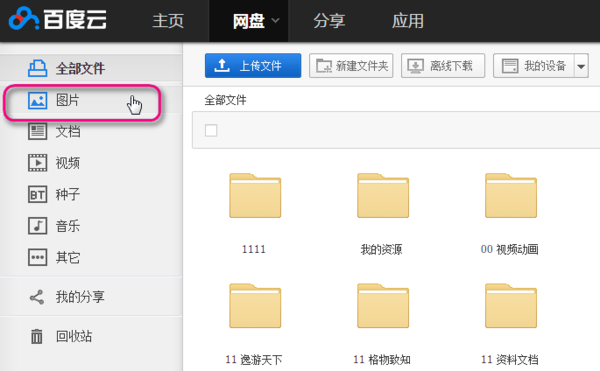Open 我的分享 label
The image size is (600, 371).
click(80, 297)
